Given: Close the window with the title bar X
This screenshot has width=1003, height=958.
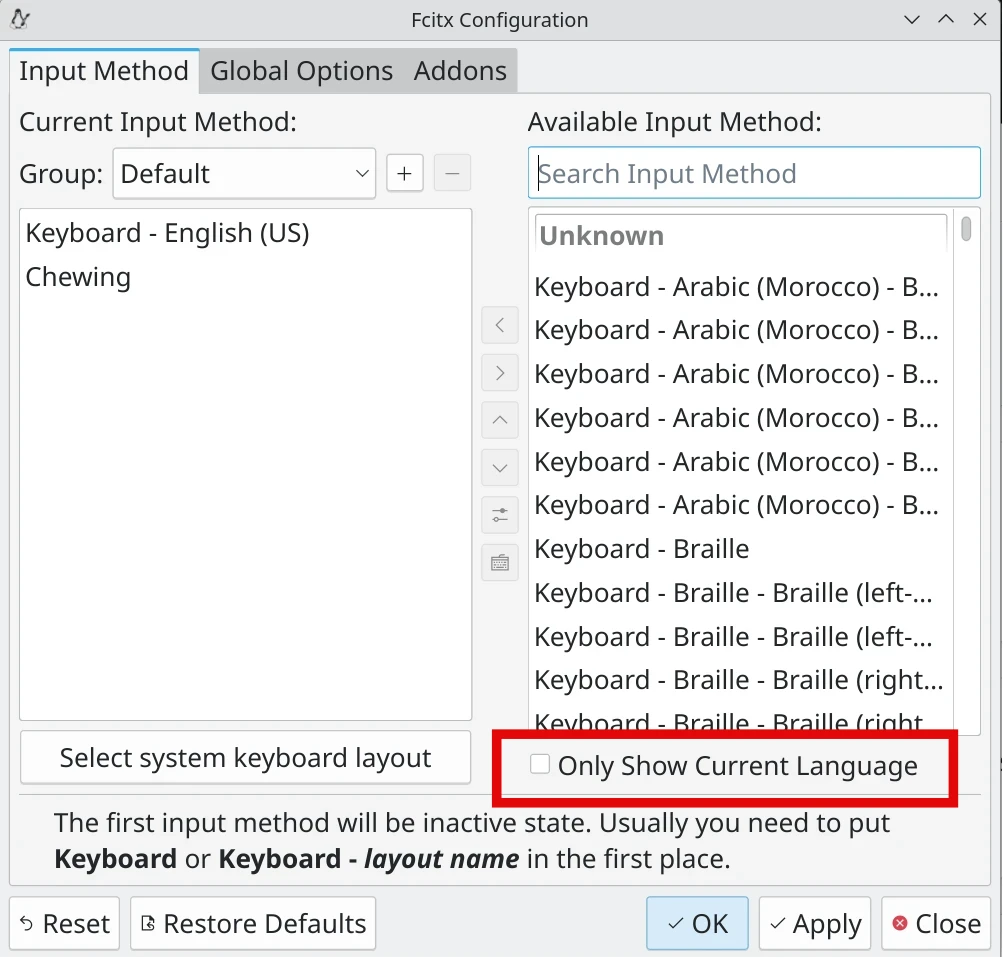Looking at the screenshot, I should [x=979, y=20].
